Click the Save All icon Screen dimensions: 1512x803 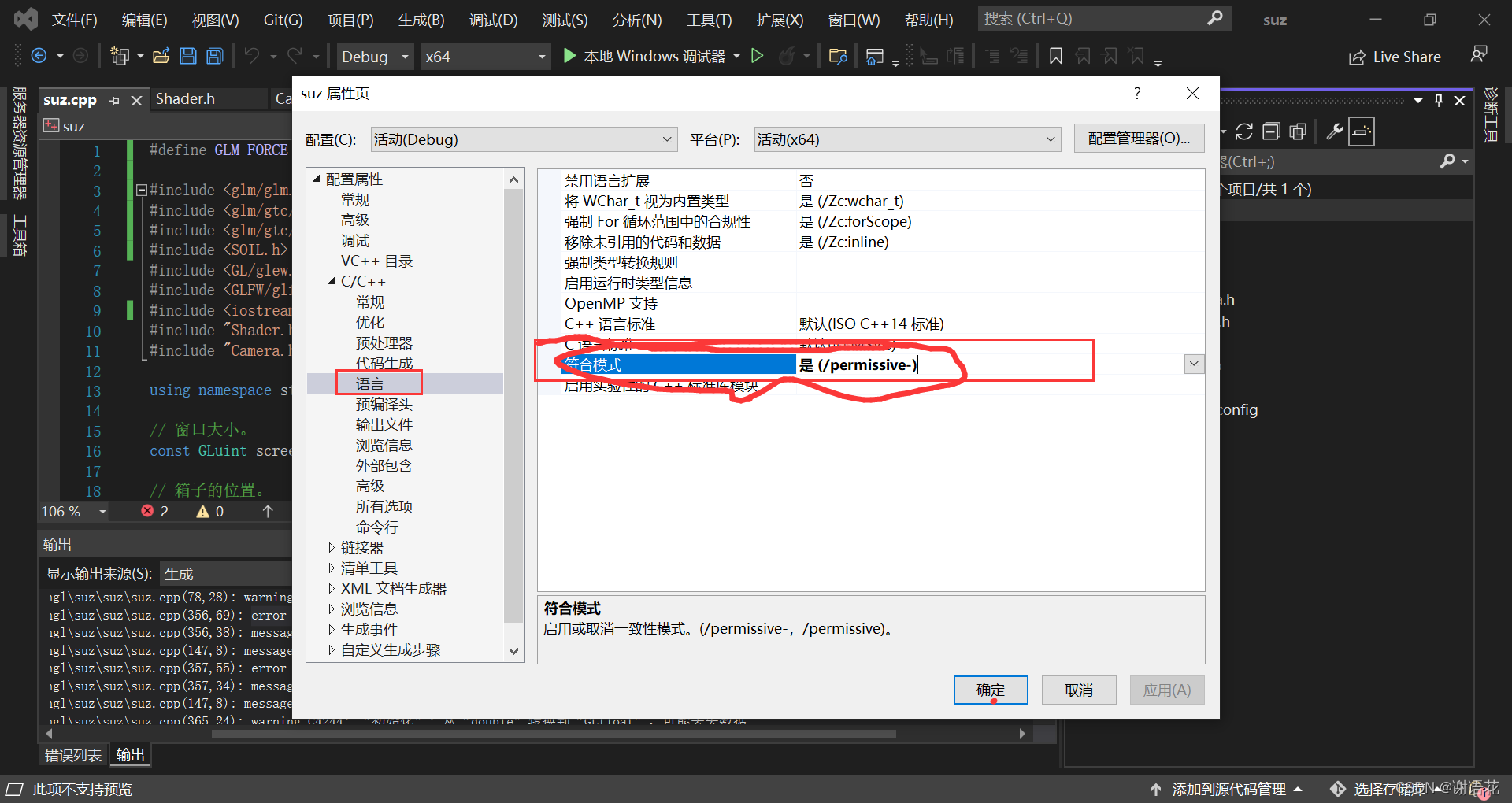click(x=213, y=56)
